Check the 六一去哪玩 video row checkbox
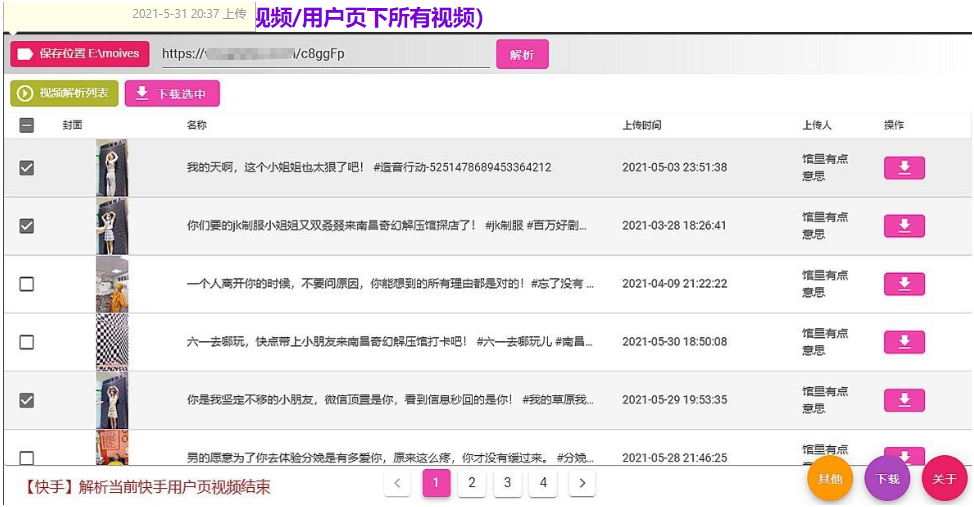This screenshot has width=974, height=507. (x=27, y=342)
